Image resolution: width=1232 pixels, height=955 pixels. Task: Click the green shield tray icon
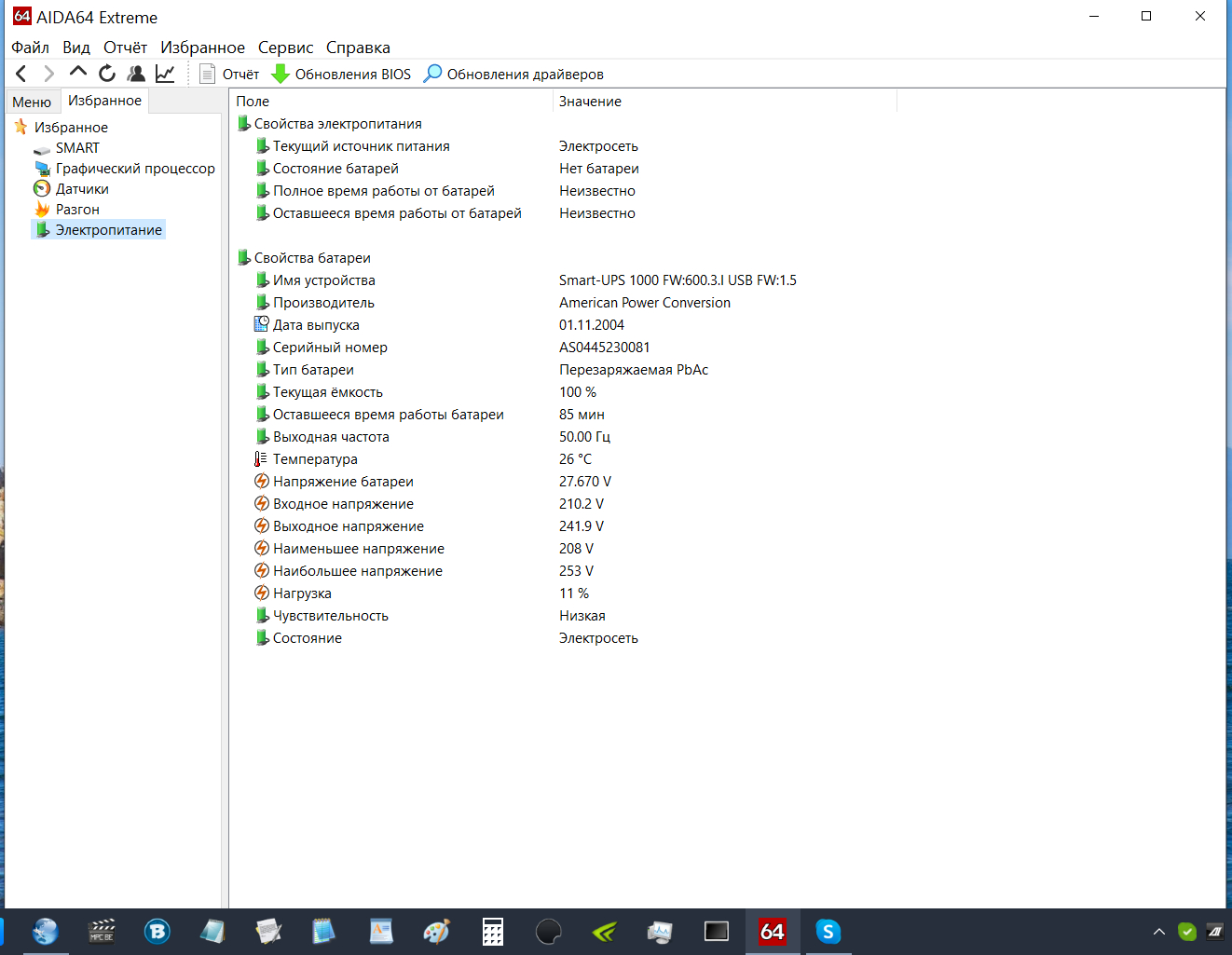point(1187,932)
